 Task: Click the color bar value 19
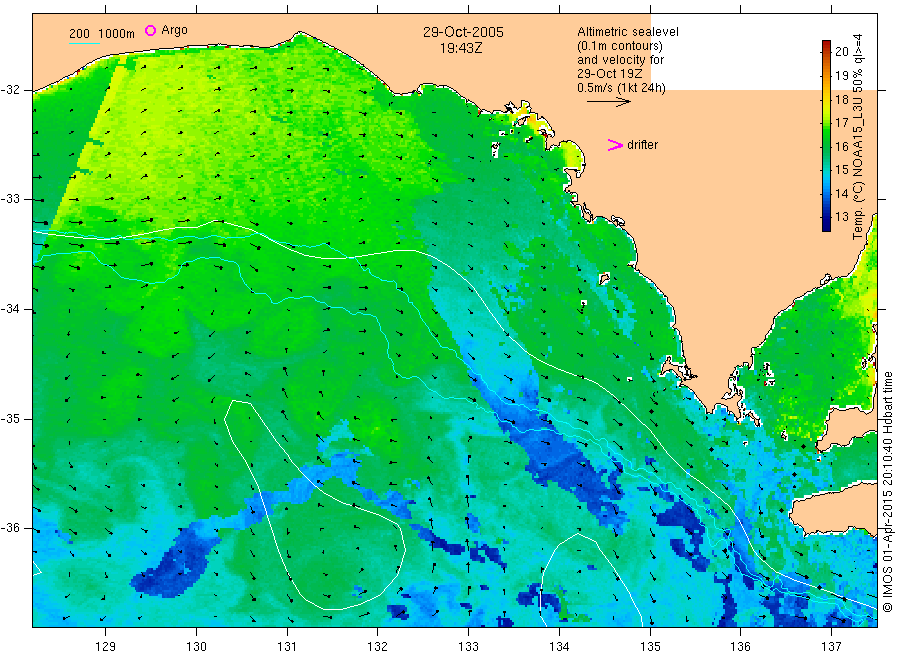point(841,76)
